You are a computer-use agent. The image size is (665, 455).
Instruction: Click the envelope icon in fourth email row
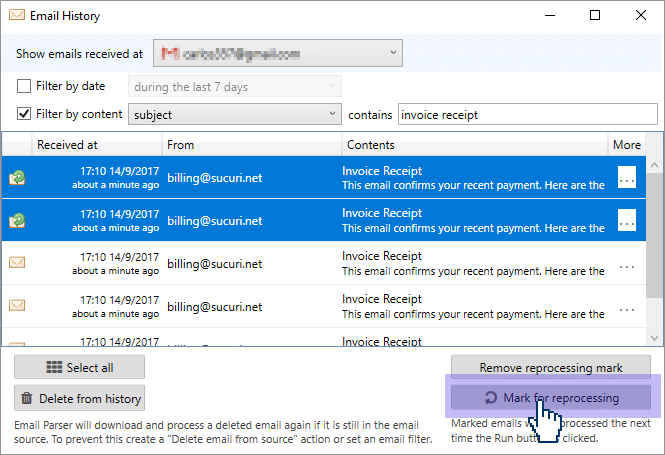click(x=17, y=305)
